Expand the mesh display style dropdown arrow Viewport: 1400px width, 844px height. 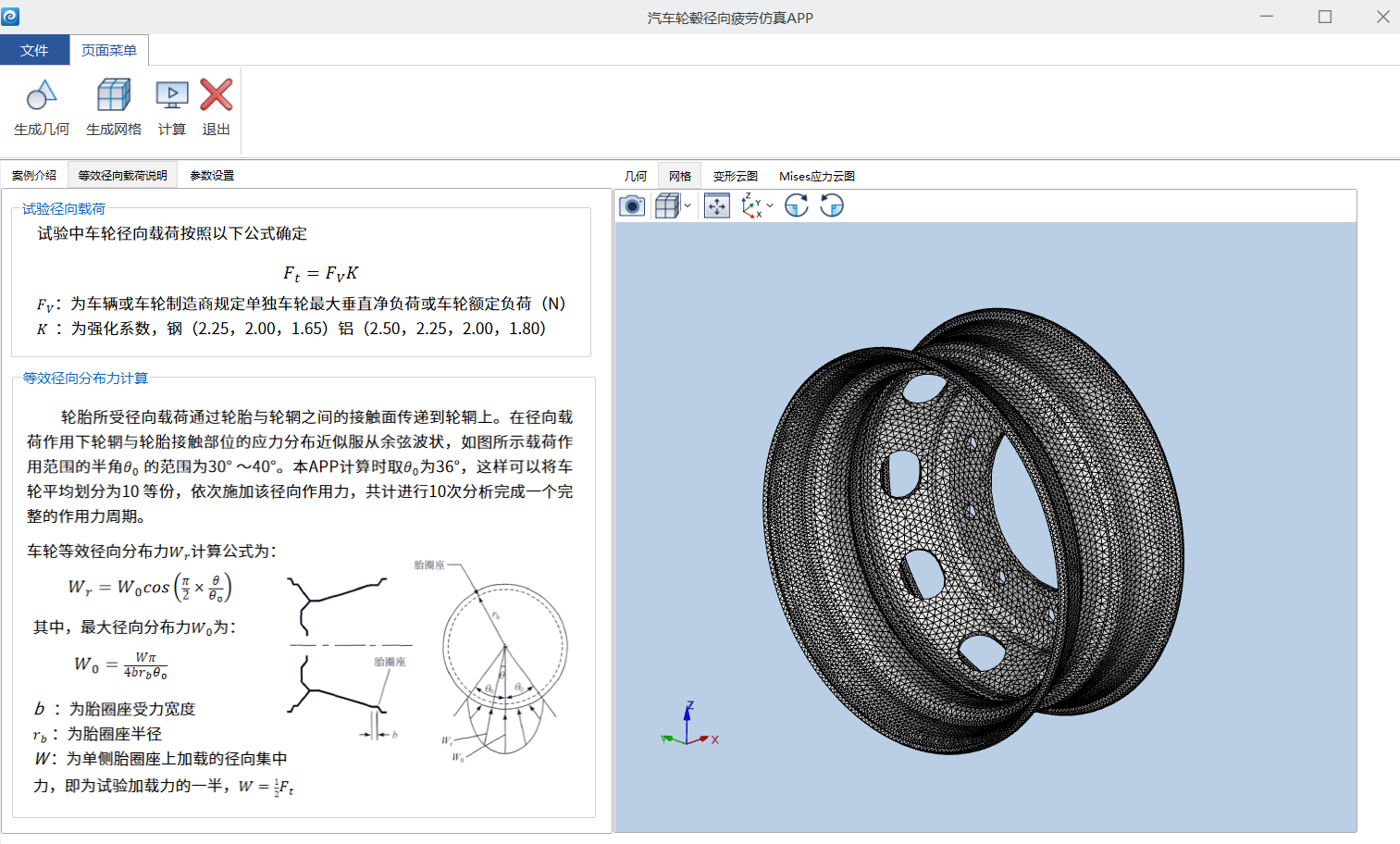(688, 205)
